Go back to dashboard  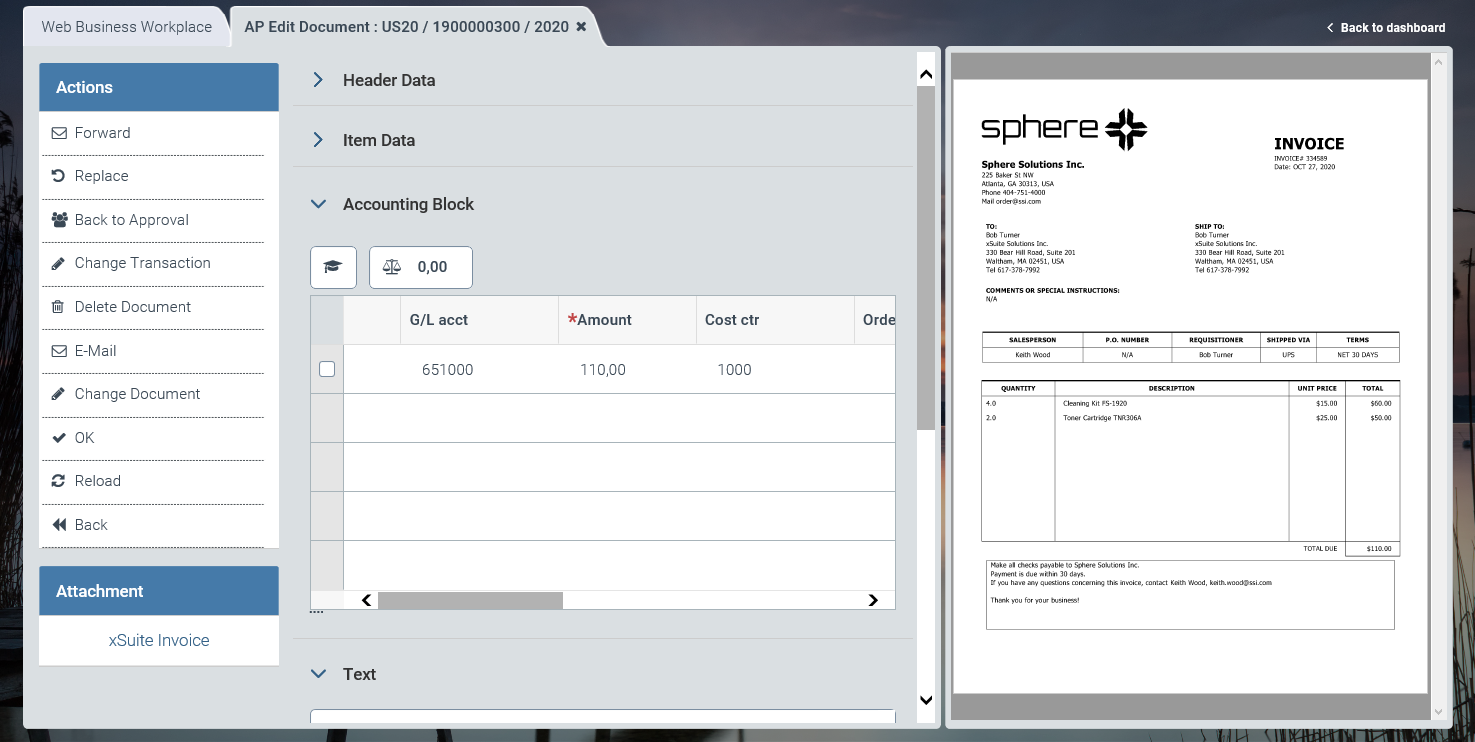tap(1386, 27)
